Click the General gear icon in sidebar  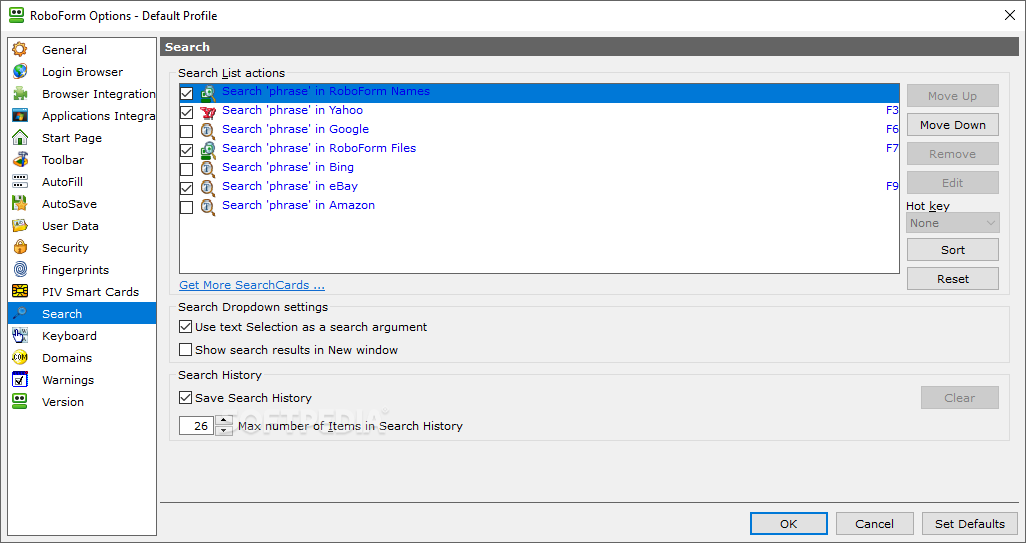pyautogui.click(x=20, y=50)
